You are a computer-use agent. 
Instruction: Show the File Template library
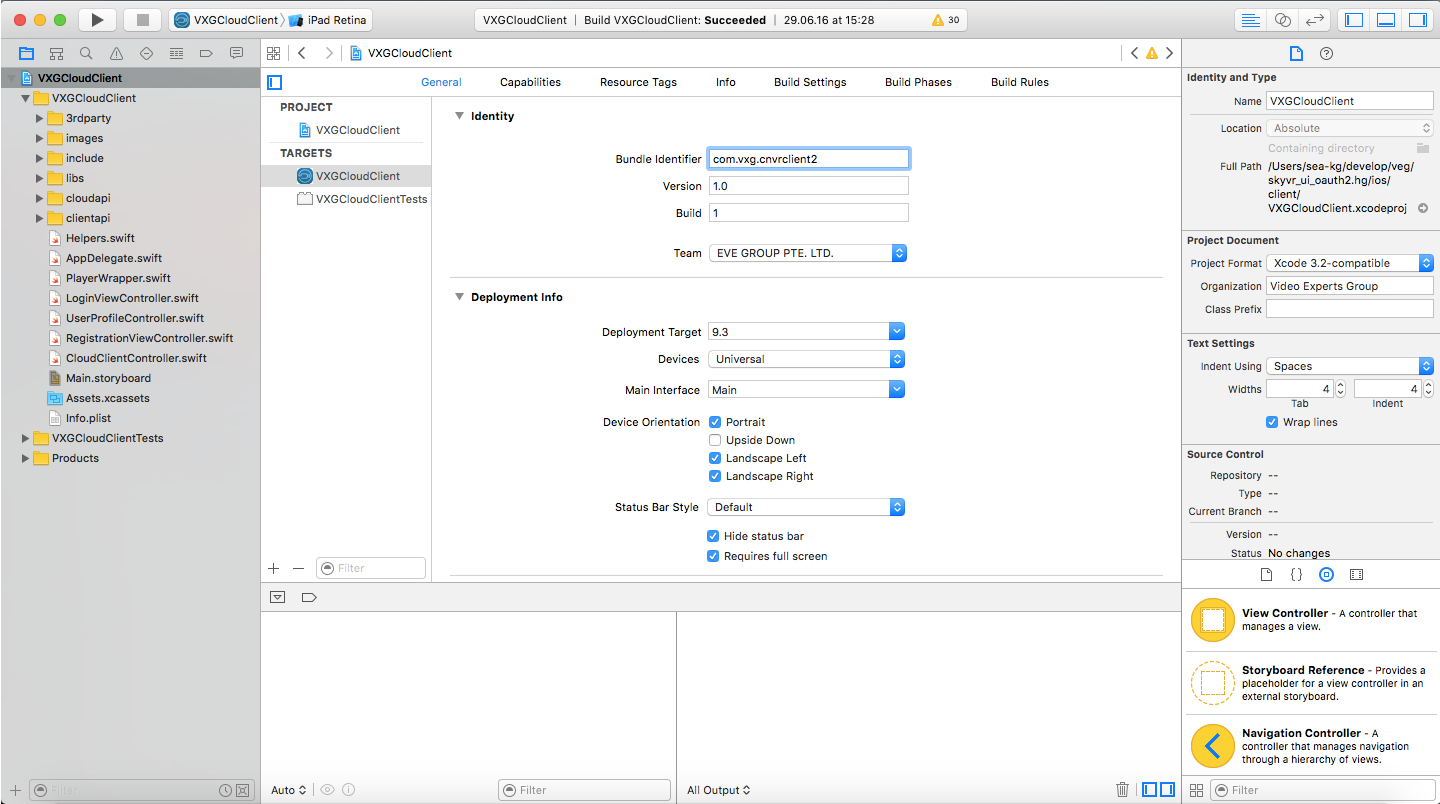1266,575
